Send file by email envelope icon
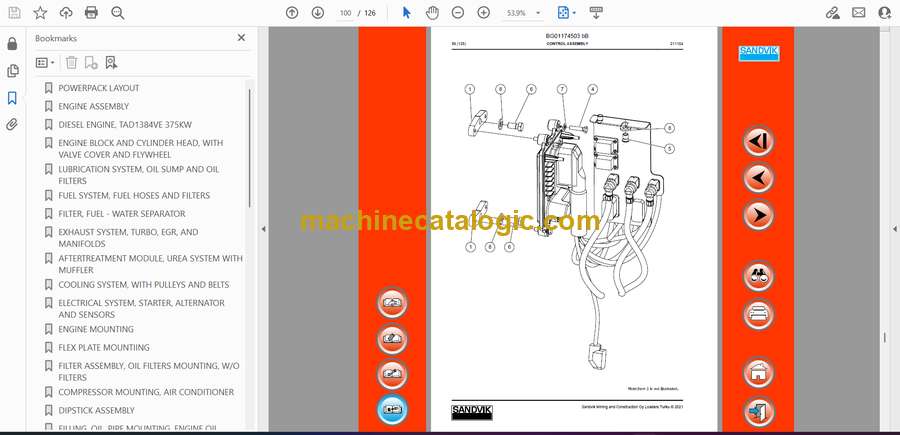900x435 pixels. pos(859,13)
